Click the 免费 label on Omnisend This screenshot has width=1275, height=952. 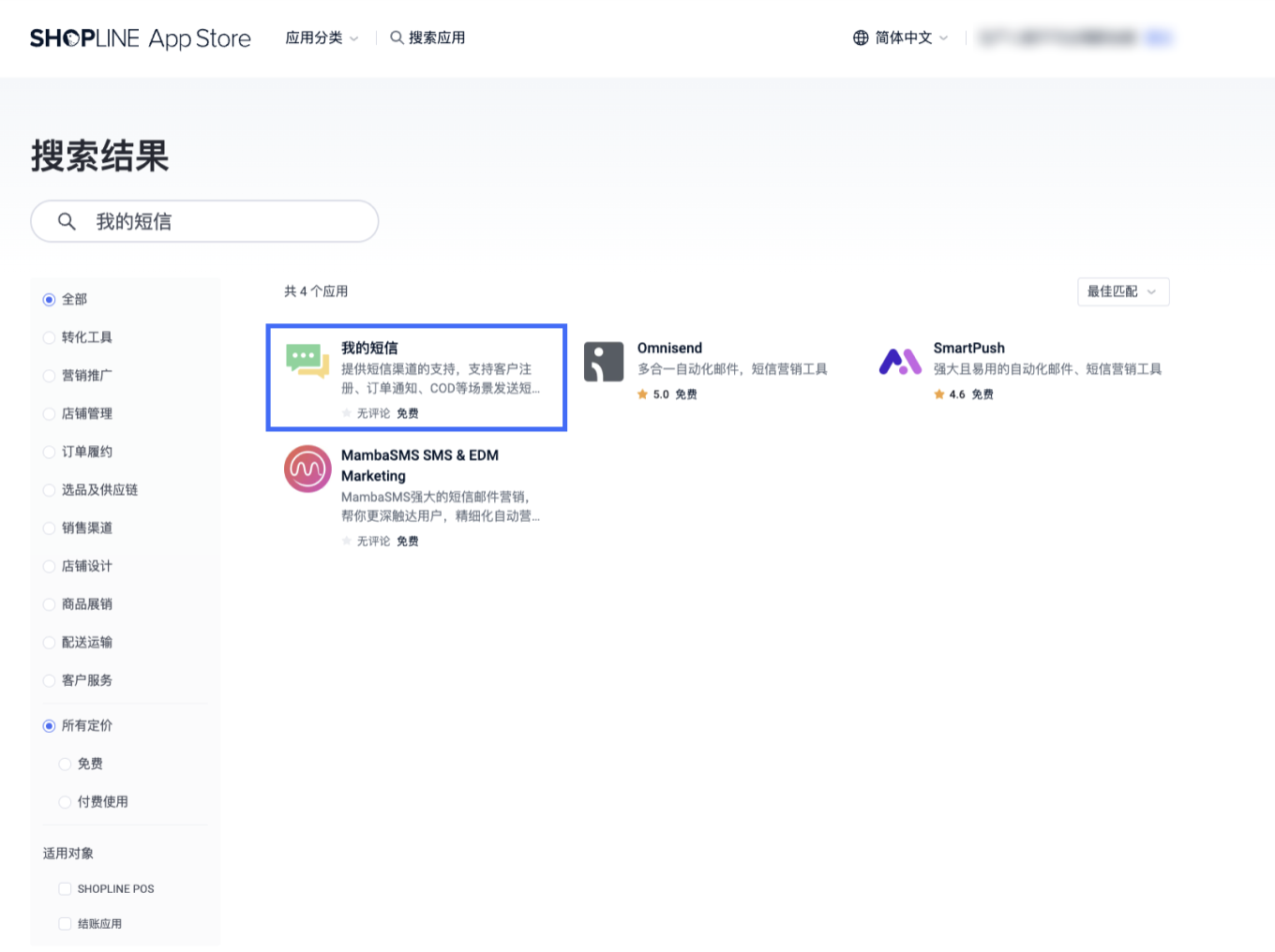686,394
